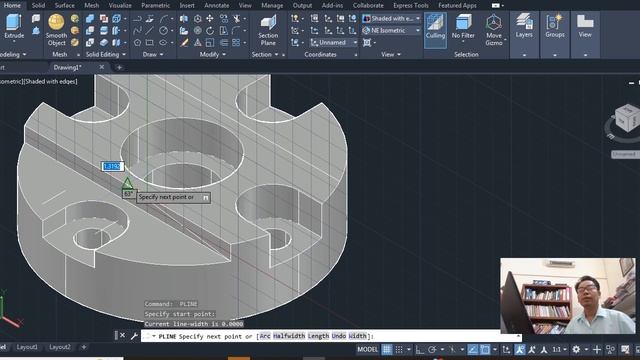Select the Spline draw tool
This screenshot has width=640, height=360.
pyautogui.click(x=138, y=31)
